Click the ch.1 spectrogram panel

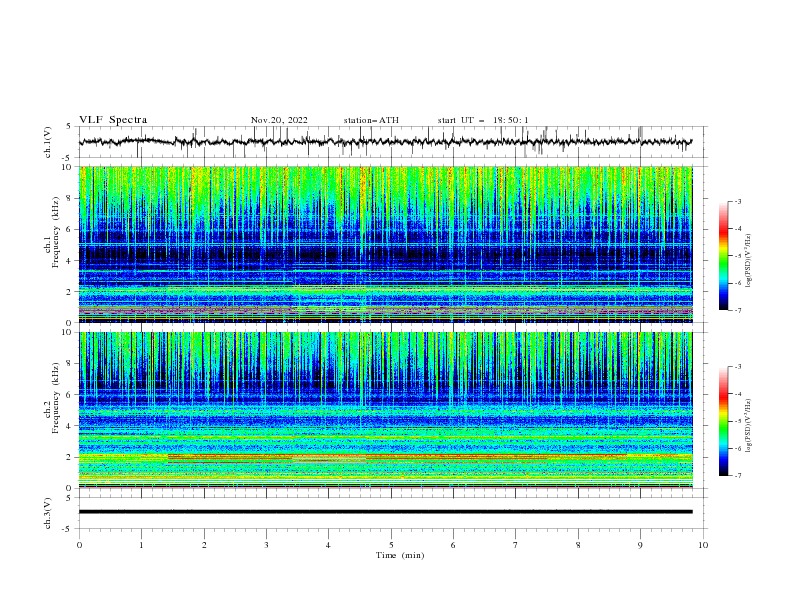[x=385, y=244]
